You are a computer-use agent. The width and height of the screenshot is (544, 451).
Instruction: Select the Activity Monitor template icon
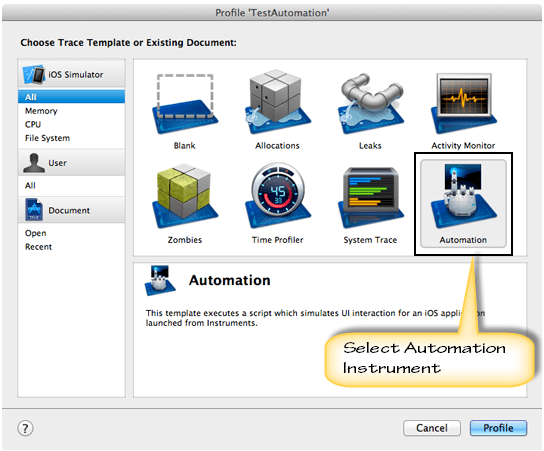click(x=464, y=103)
